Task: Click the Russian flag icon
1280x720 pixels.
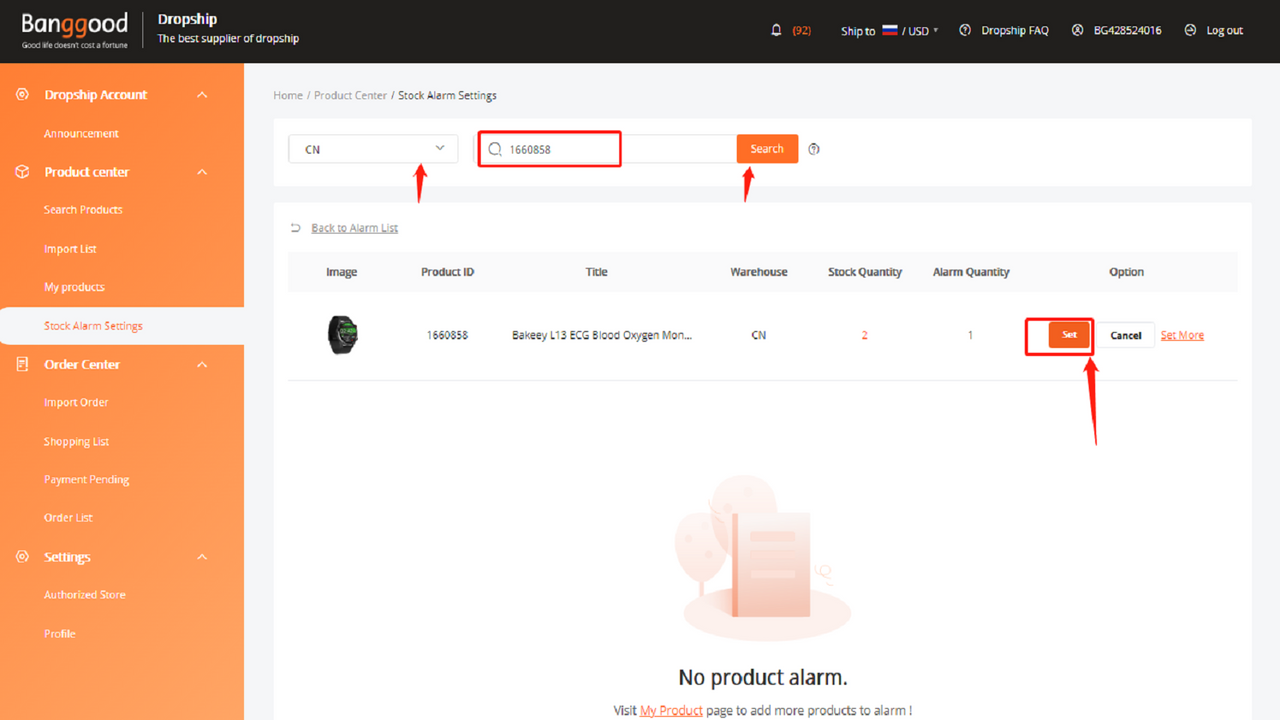Action: point(889,30)
